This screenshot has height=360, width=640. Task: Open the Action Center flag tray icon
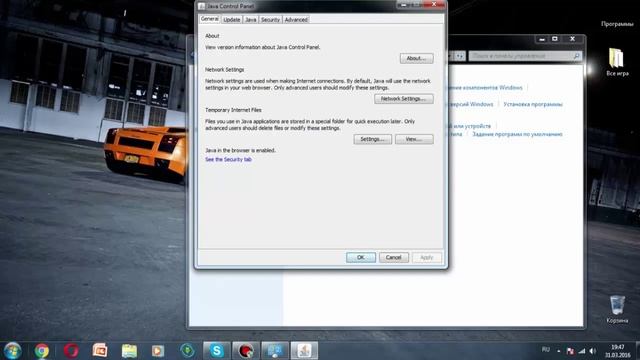[x=570, y=351]
